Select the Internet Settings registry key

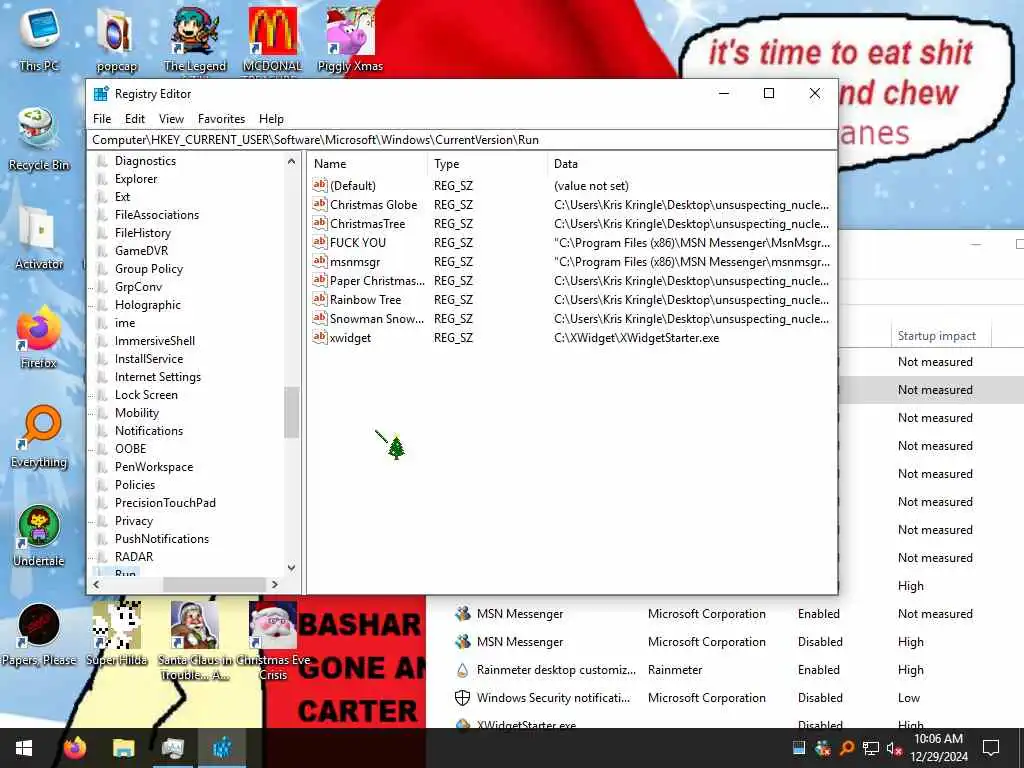[157, 377]
